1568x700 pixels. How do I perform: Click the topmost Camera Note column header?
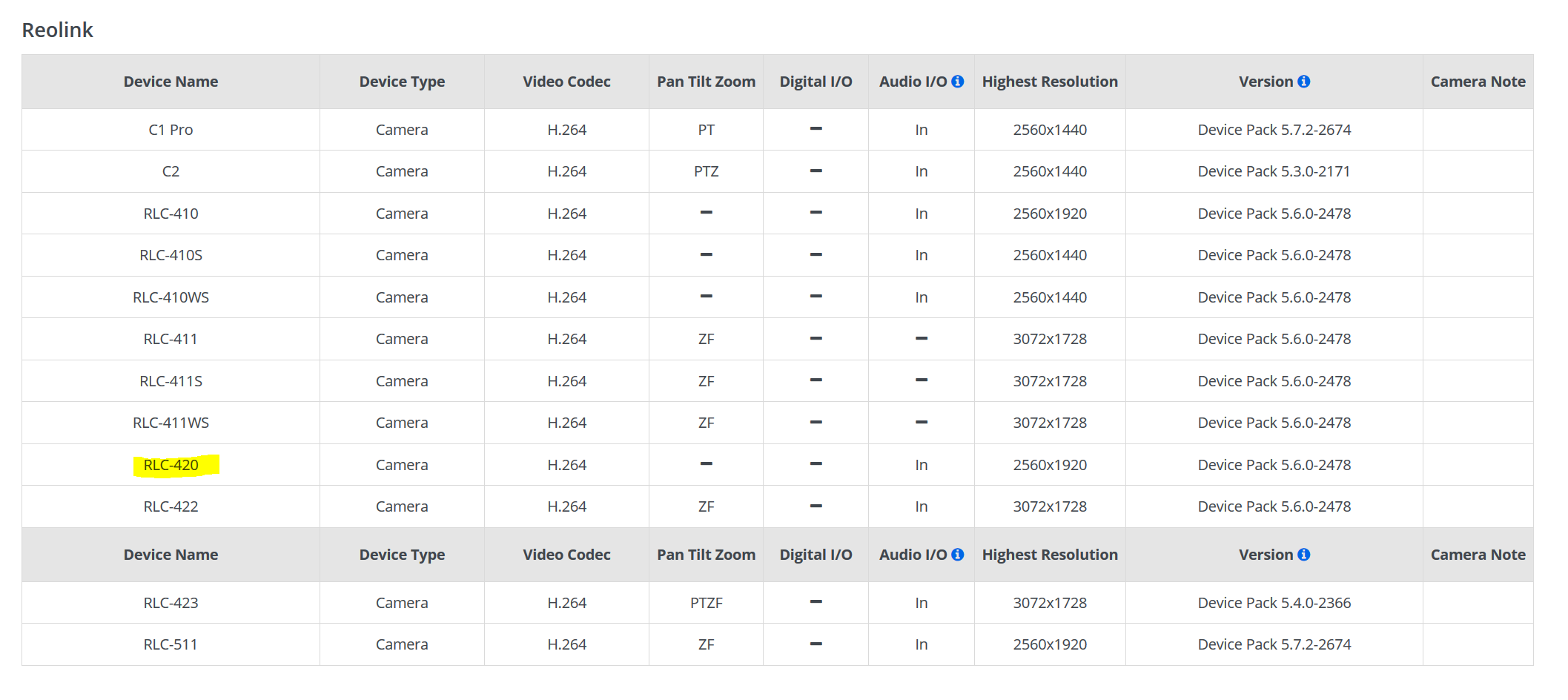click(1477, 82)
